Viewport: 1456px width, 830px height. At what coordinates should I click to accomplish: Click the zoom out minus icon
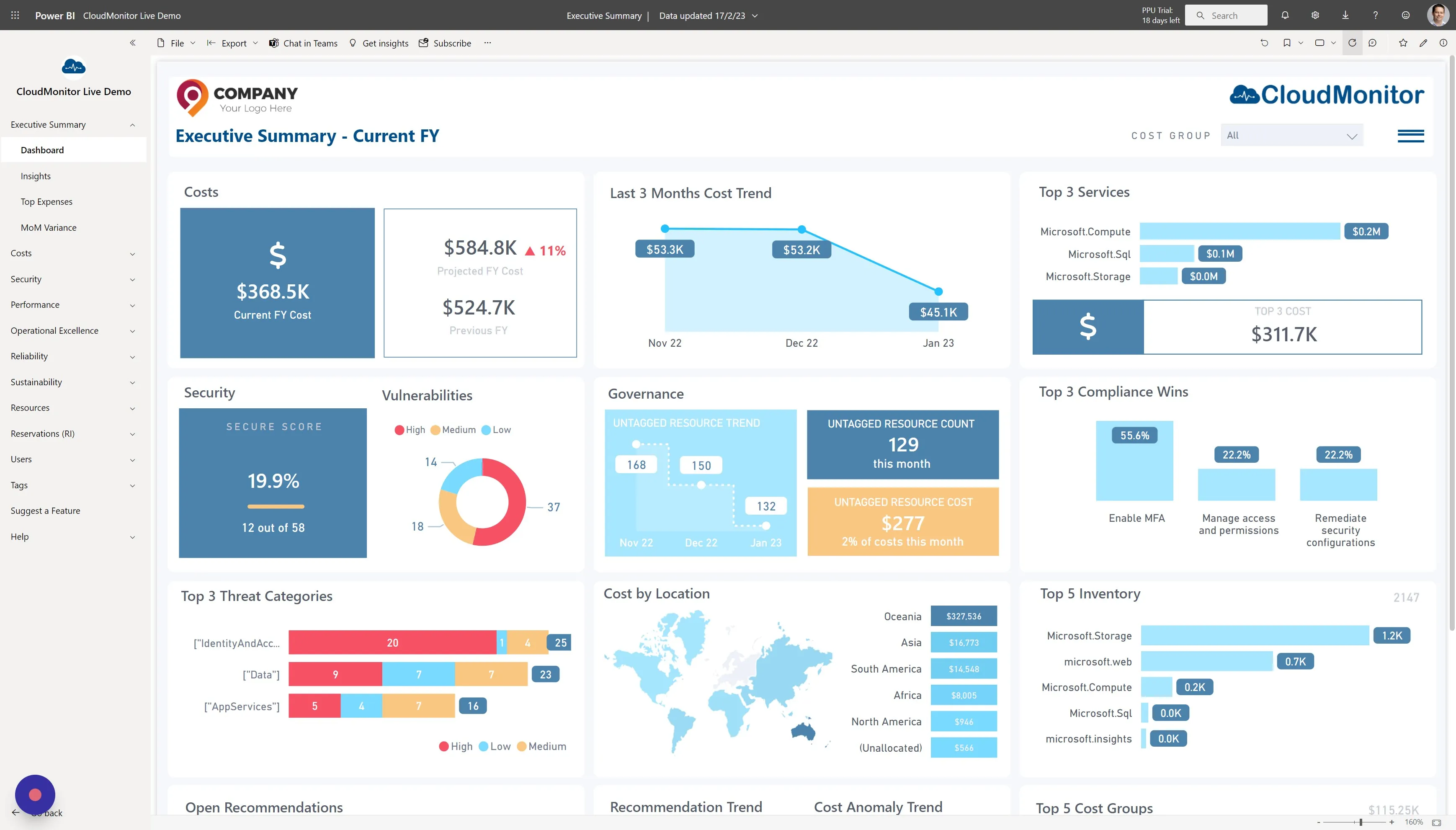click(x=1319, y=822)
